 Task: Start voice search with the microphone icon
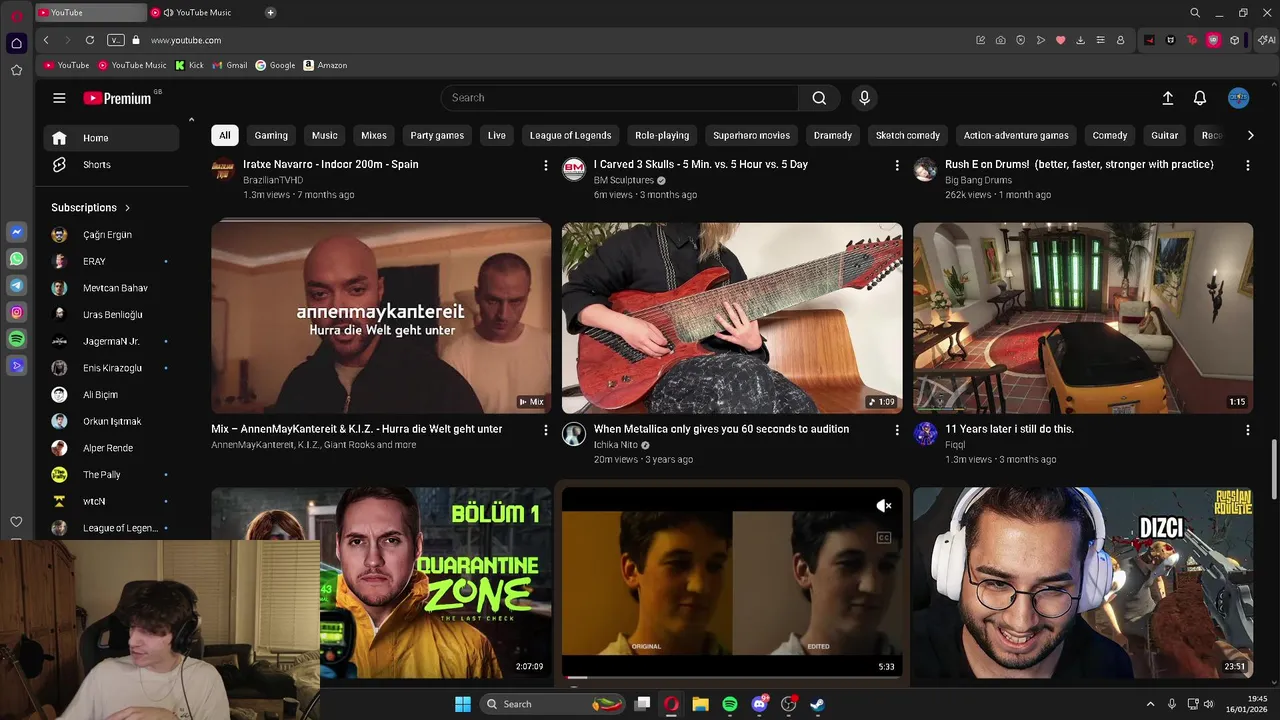pos(865,98)
